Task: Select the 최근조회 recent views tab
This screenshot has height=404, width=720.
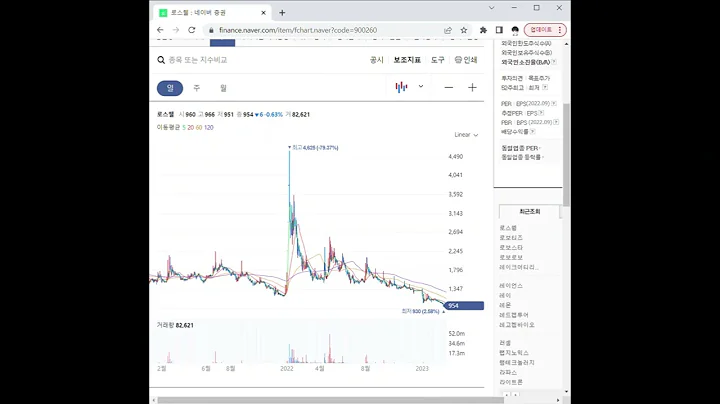Action: pos(529,212)
